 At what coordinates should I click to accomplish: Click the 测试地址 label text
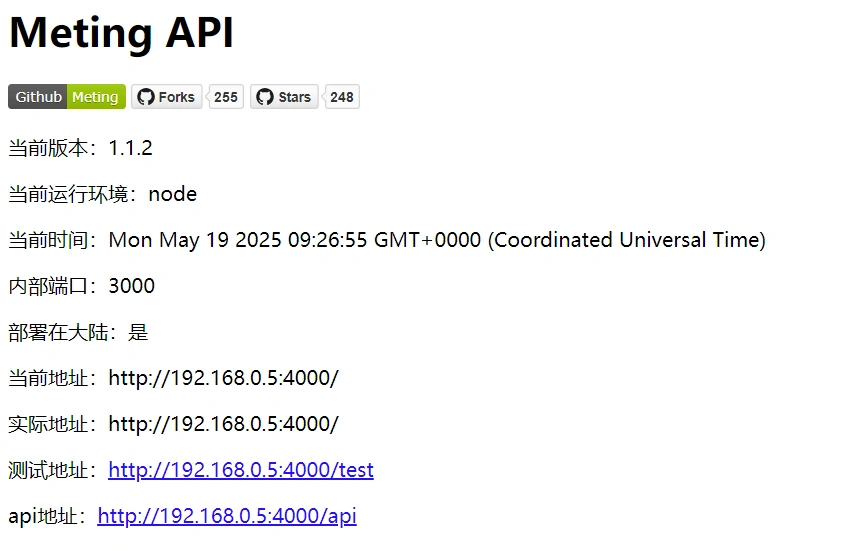pos(52,470)
